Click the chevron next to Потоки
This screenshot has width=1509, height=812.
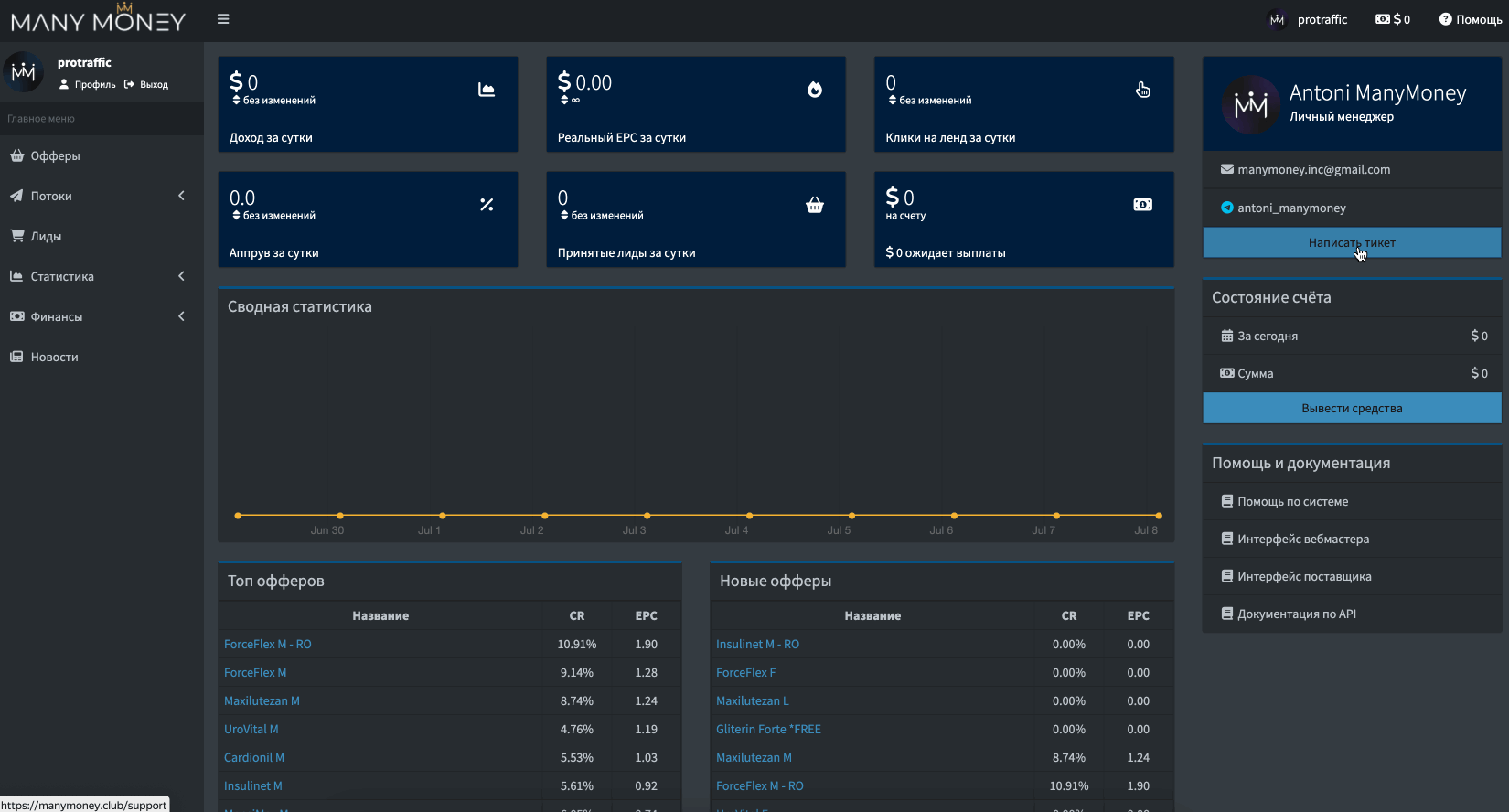point(181,196)
